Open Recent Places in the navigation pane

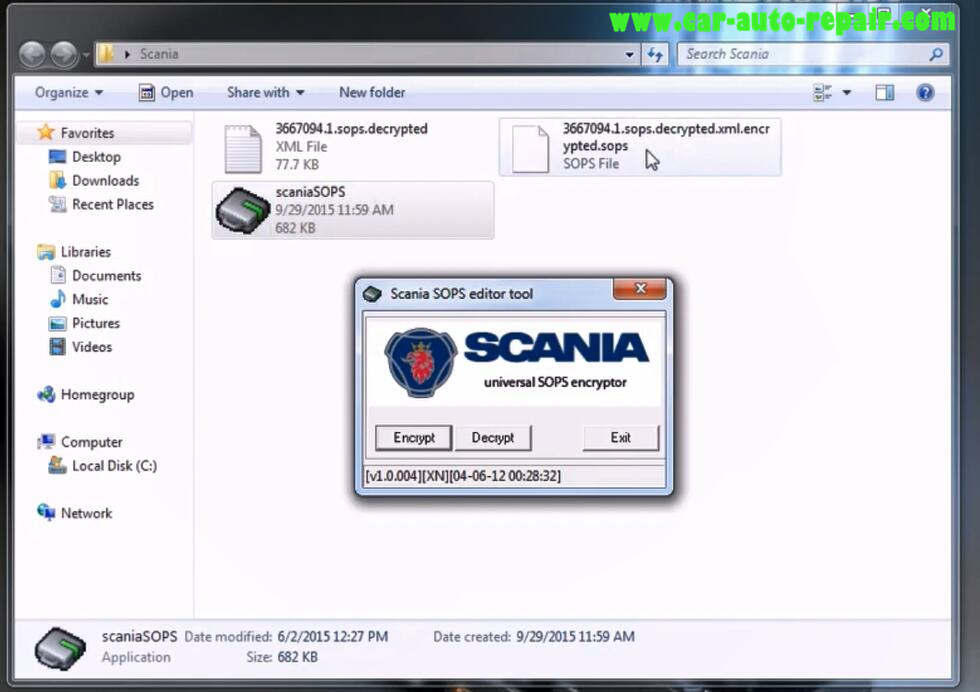click(112, 204)
